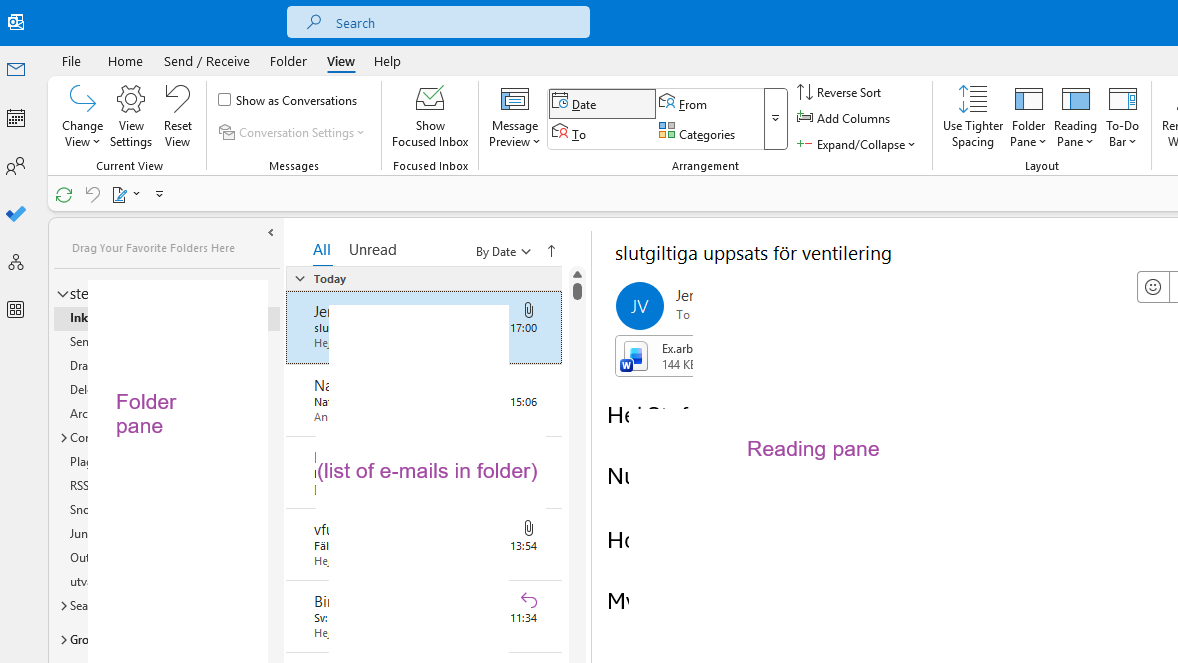Viewport: 1178px width, 663px height.
Task: Click the Undo quick access icon
Action: tap(92, 195)
